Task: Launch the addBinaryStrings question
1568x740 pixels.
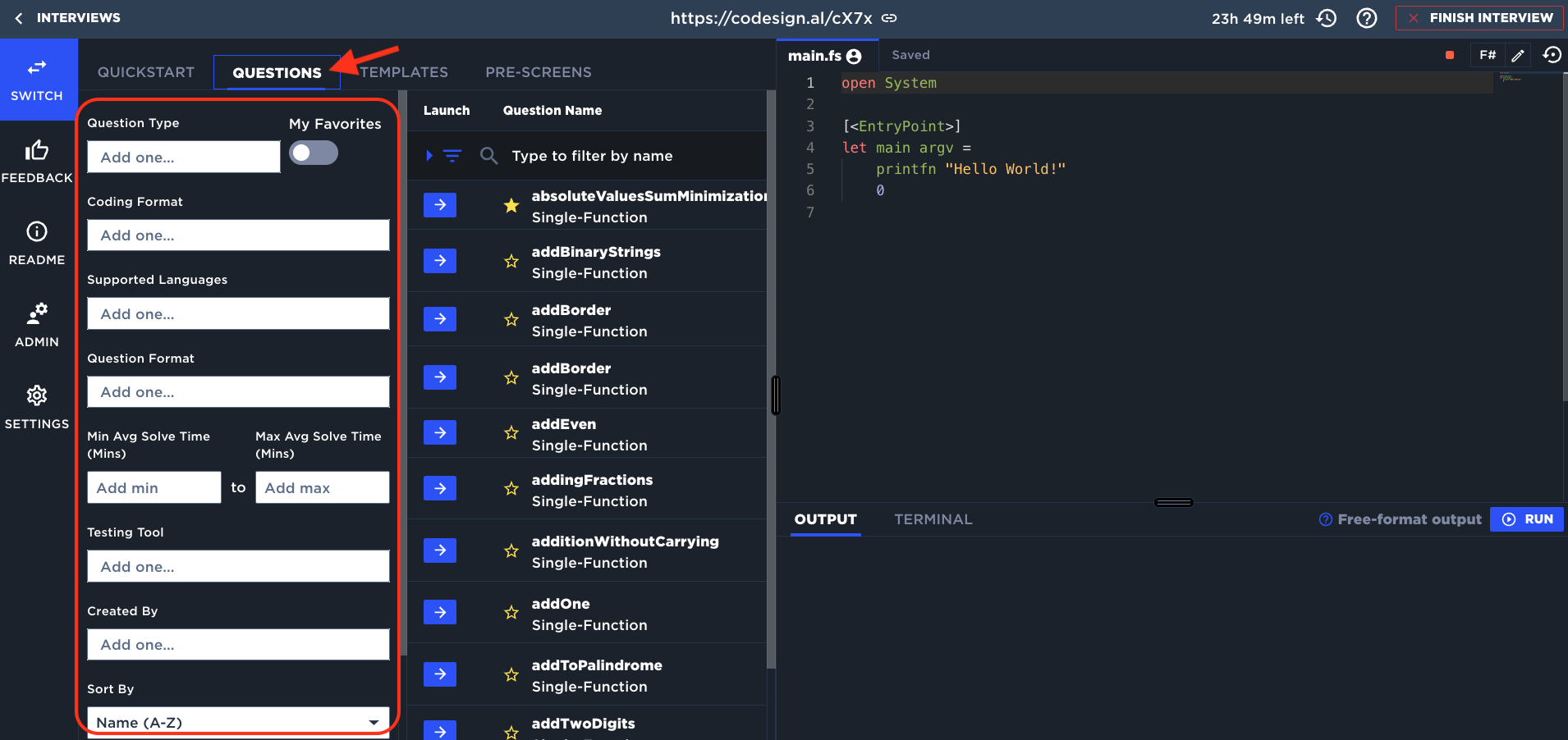Action: pyautogui.click(x=440, y=261)
